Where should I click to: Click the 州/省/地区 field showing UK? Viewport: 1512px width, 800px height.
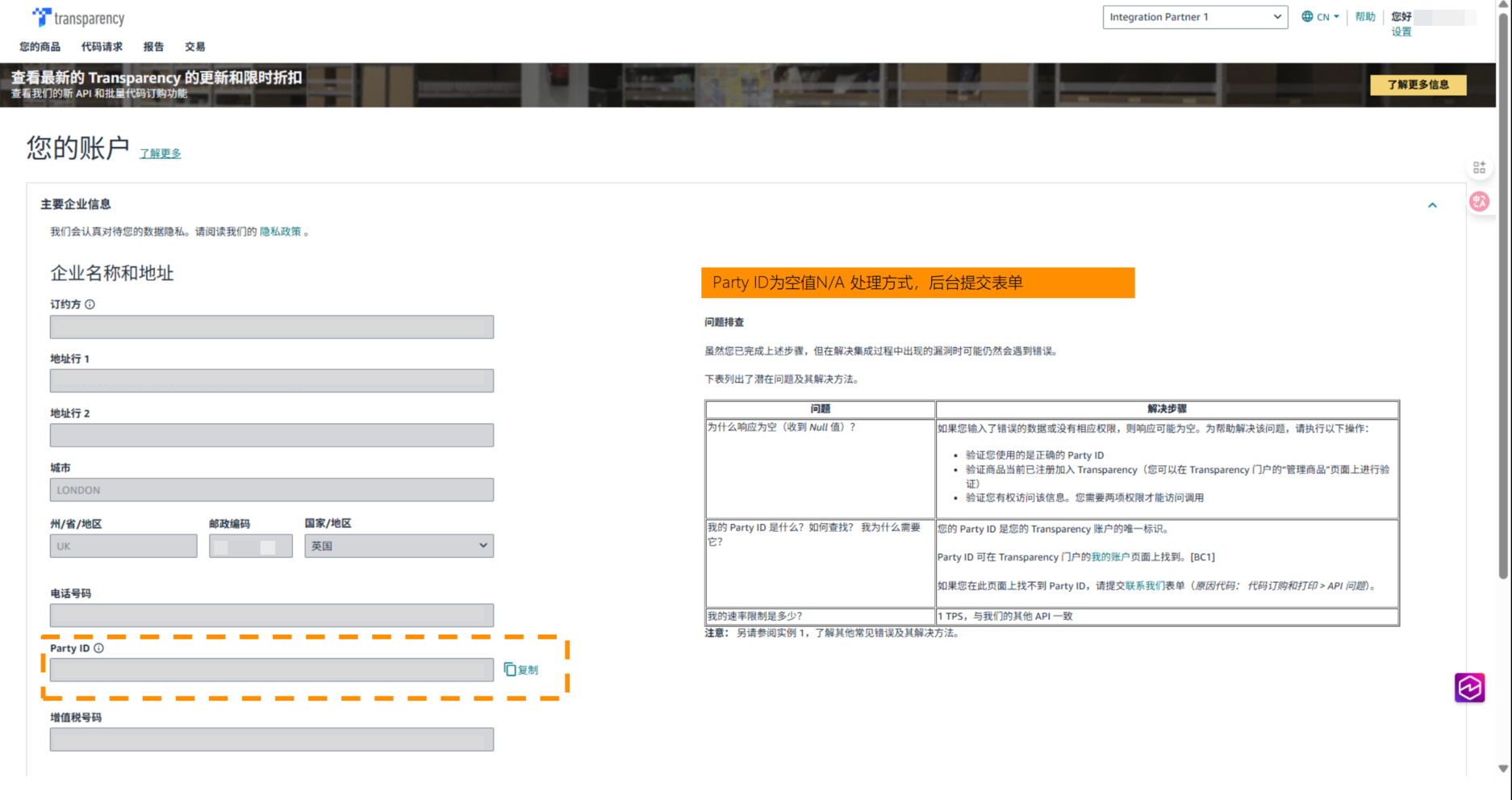pos(123,546)
